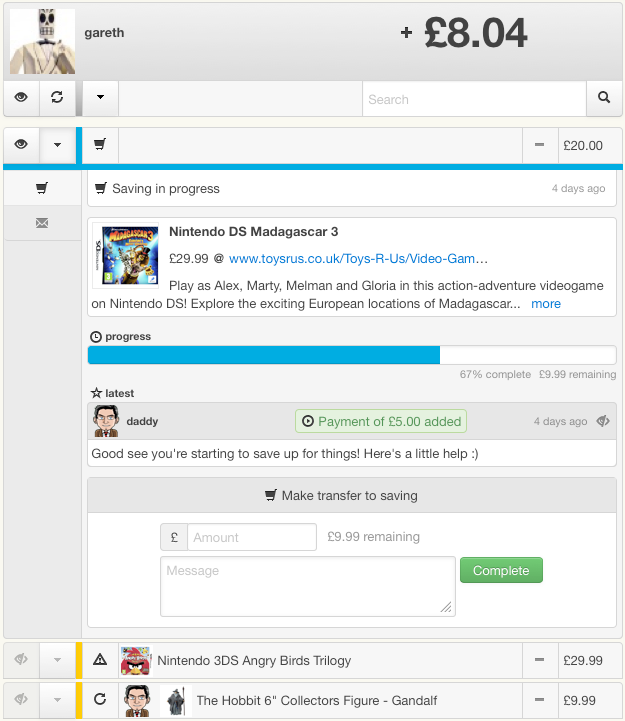625x721 pixels.
Task: Click the £29.99 price on Angry Birds row
Action: [583, 661]
